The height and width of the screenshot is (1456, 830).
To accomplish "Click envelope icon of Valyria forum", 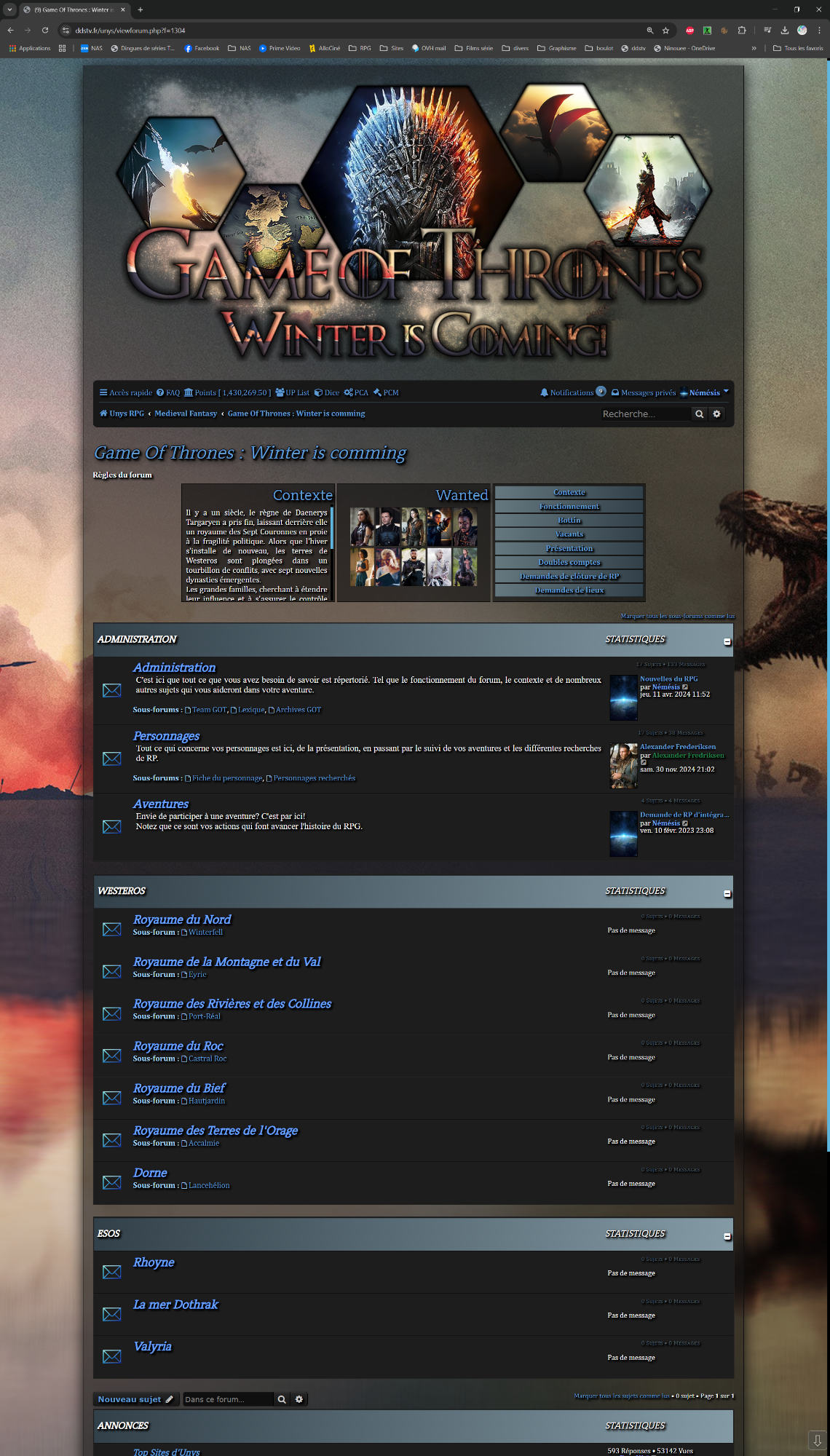I will [112, 1356].
